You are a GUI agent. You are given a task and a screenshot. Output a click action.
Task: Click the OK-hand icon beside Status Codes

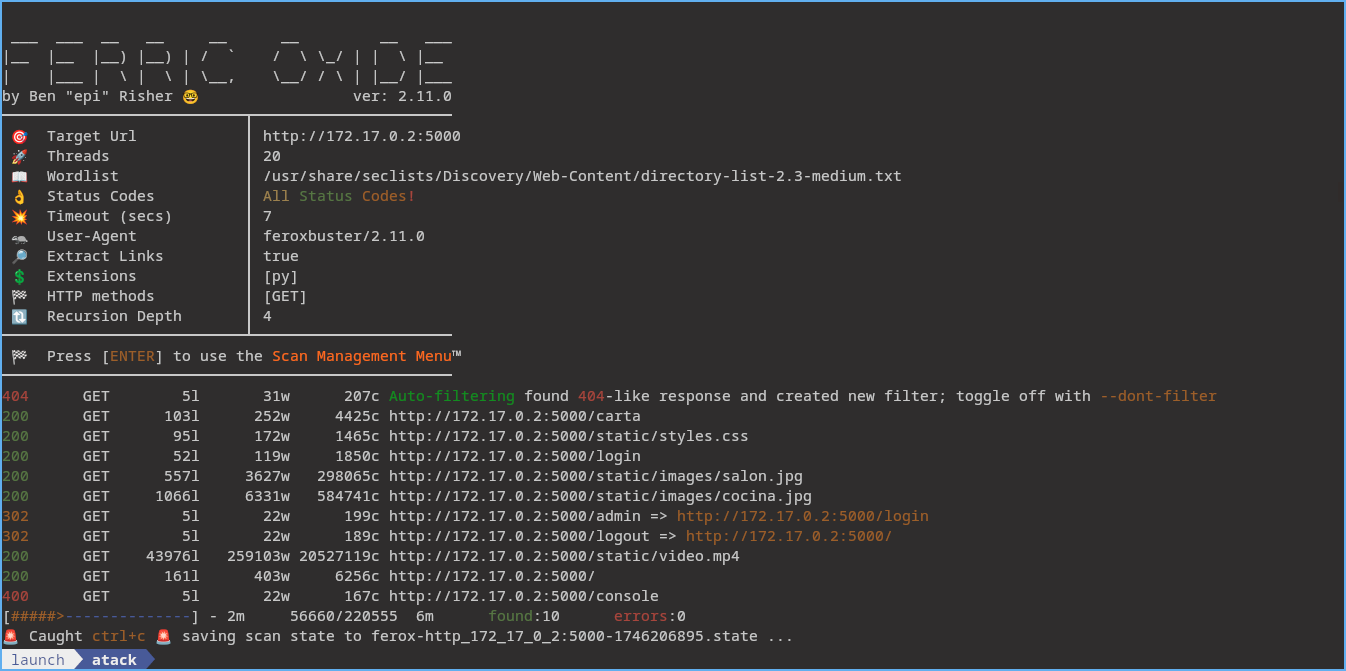[x=19, y=197]
